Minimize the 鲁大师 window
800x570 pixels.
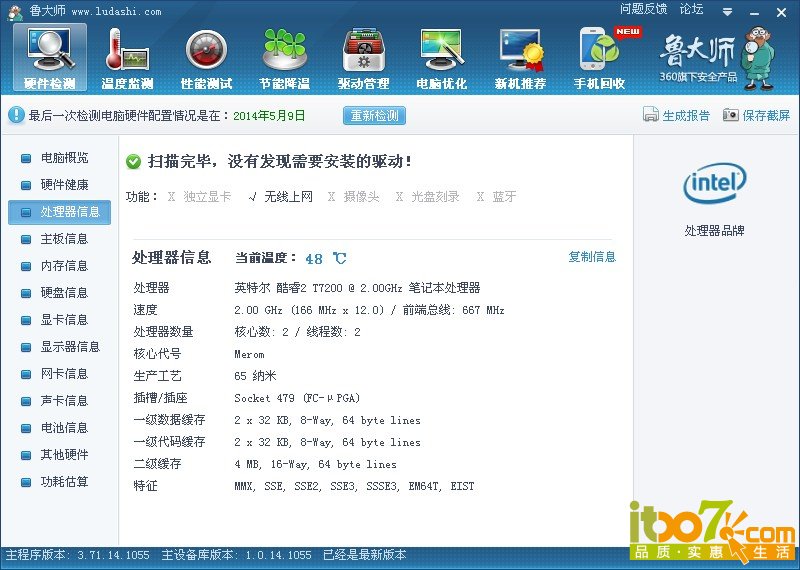[755, 13]
